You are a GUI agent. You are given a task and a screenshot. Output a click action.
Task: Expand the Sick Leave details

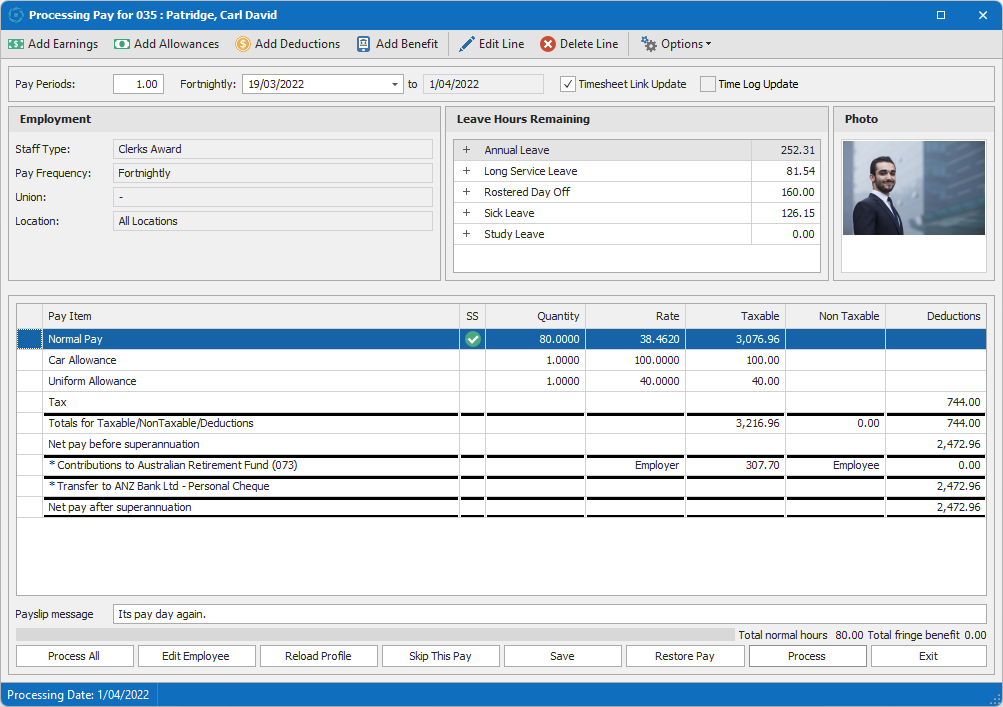(466, 213)
